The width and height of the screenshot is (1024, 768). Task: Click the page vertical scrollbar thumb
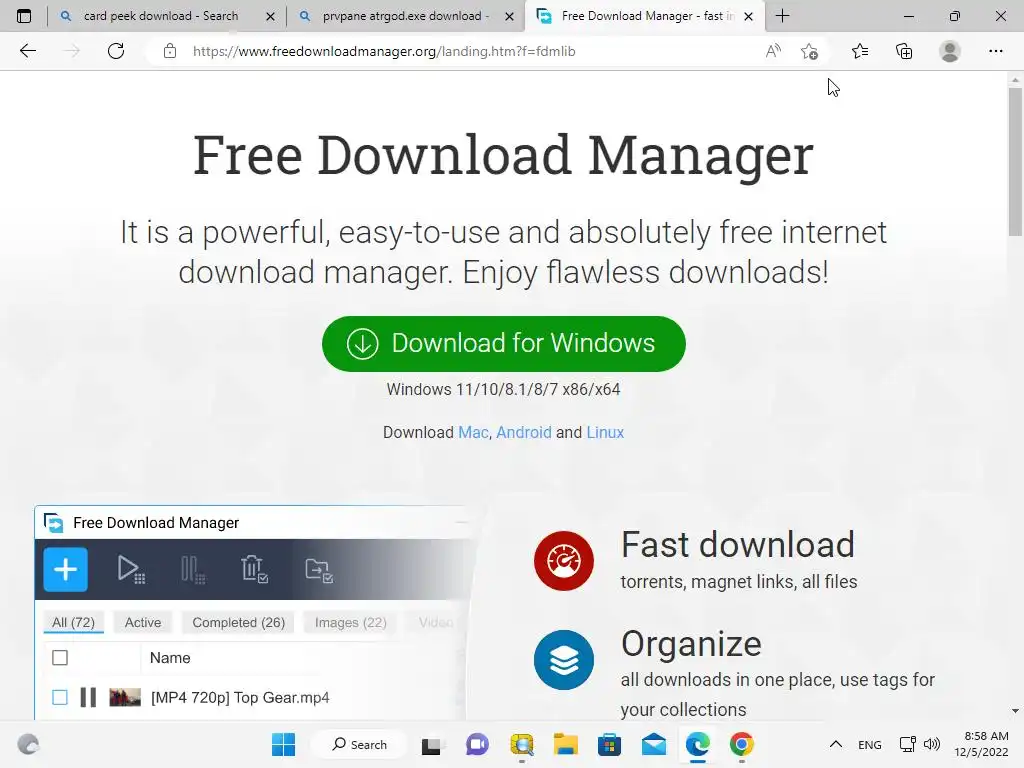click(1015, 161)
